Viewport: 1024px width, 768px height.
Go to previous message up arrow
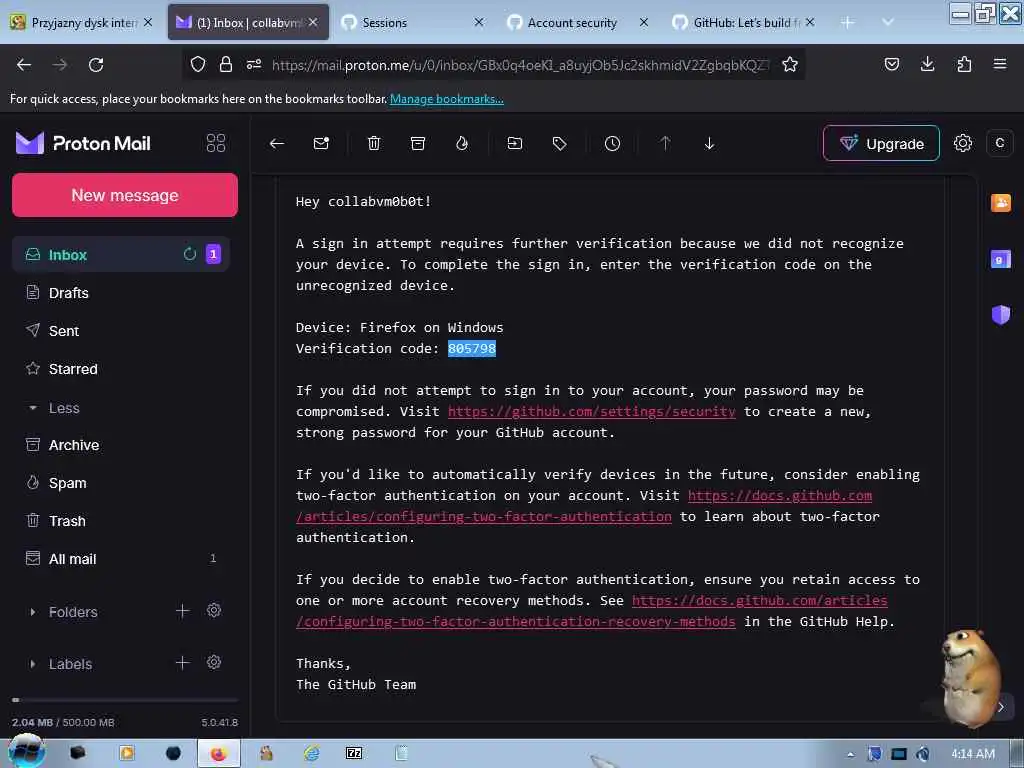(x=665, y=144)
